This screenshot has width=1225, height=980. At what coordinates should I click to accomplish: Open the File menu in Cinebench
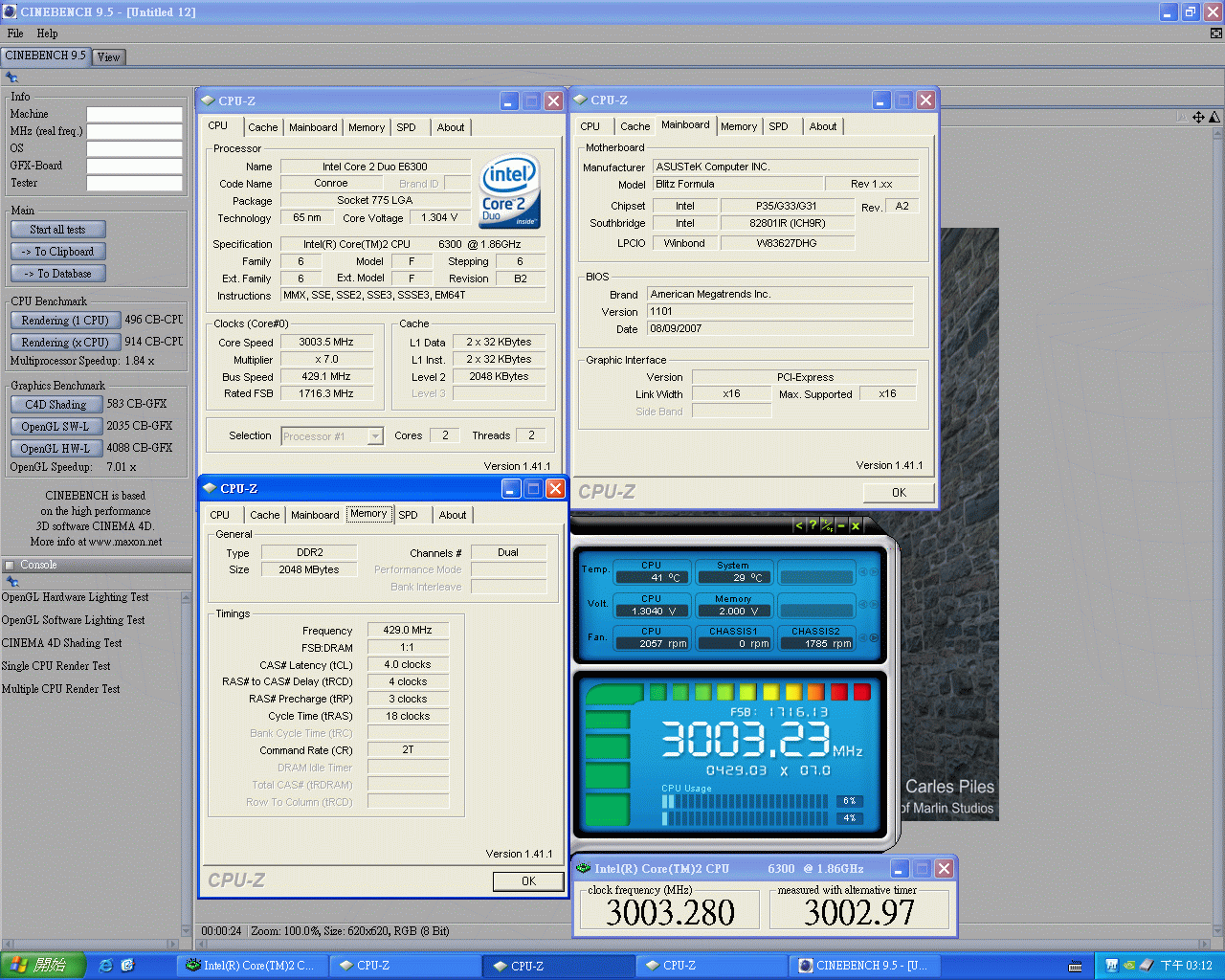15,33
